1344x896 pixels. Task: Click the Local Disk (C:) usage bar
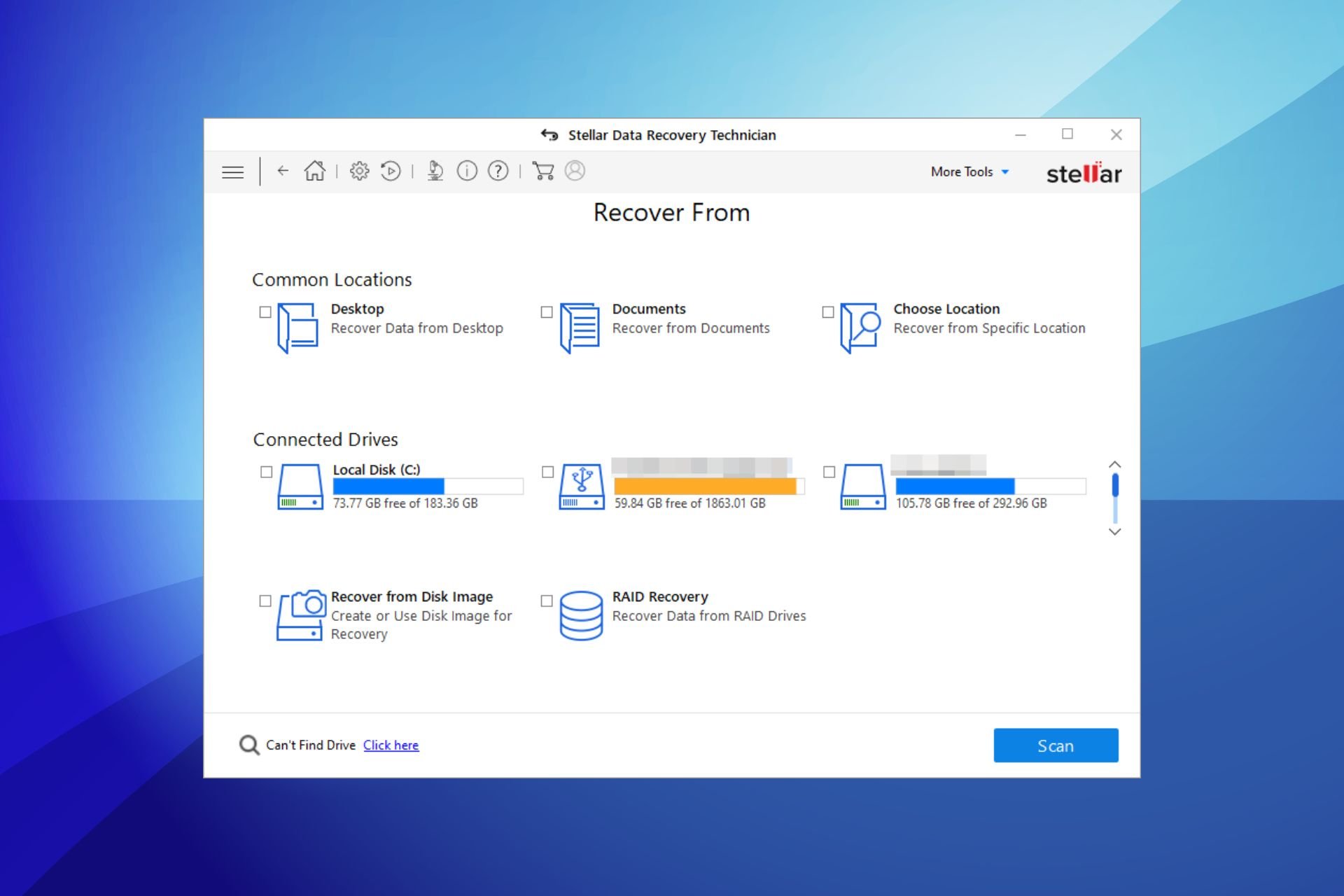click(x=428, y=486)
